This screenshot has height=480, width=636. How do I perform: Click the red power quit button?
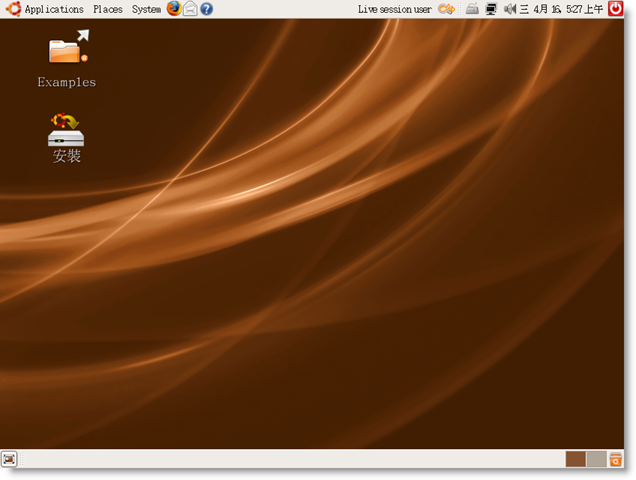point(615,9)
